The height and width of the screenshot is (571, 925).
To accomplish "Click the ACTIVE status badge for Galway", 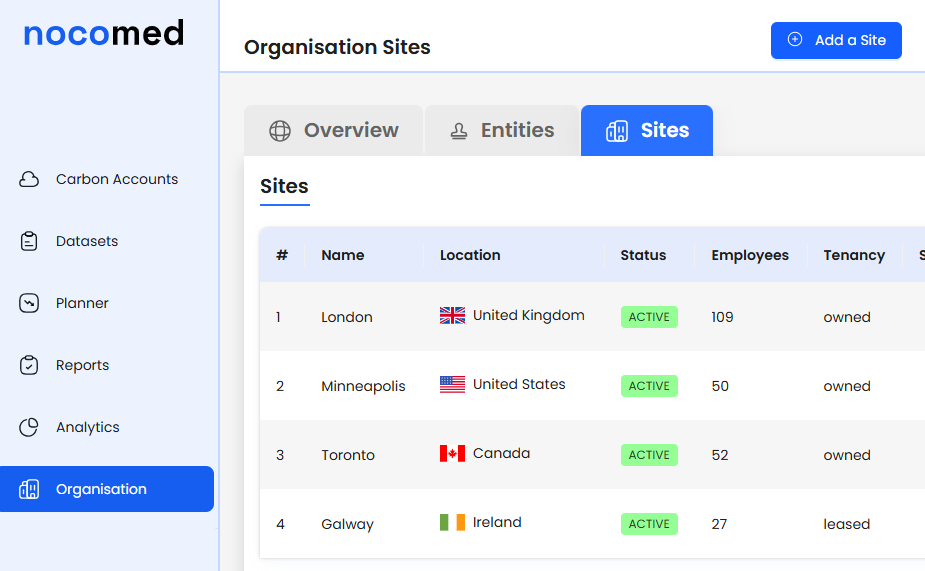I will click(649, 524).
